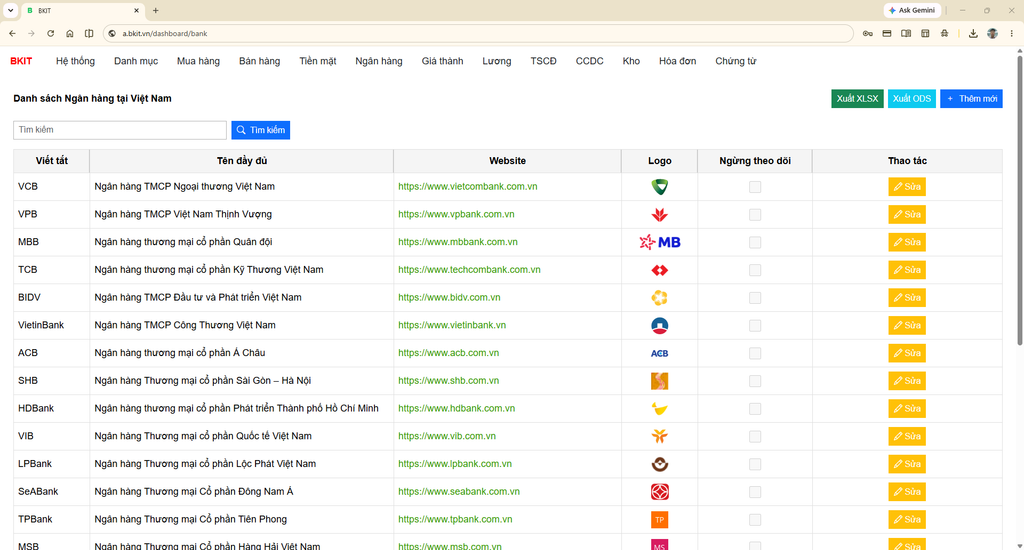Image resolution: width=1024 pixels, height=550 pixels.
Task: Click the Ask Gemini button
Action: (x=912, y=10)
